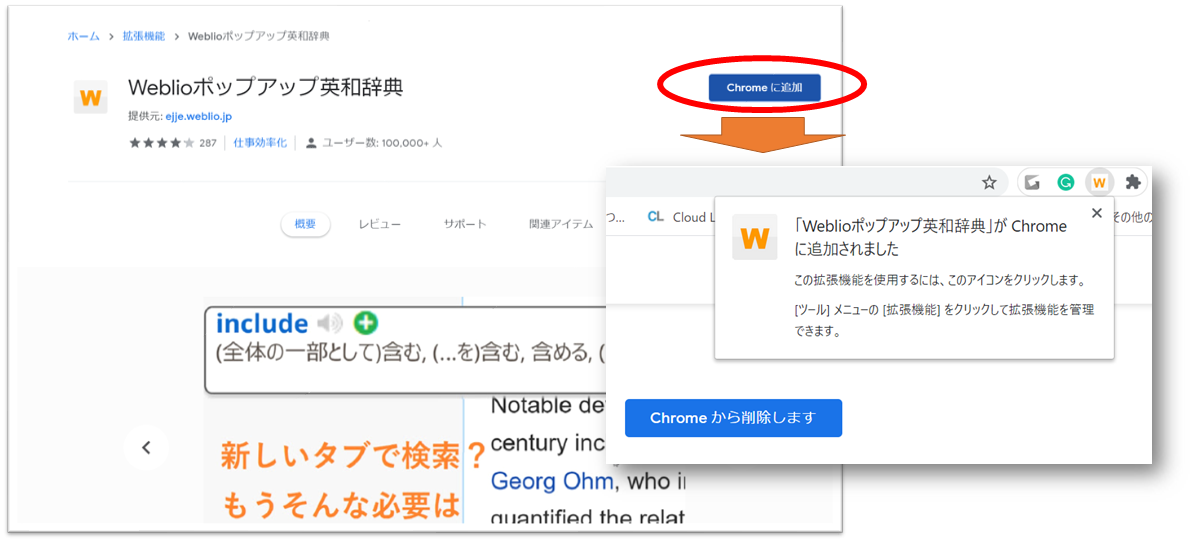Switch to the 関連アイテム tab
This screenshot has height=542, width=1194.
coord(561,224)
